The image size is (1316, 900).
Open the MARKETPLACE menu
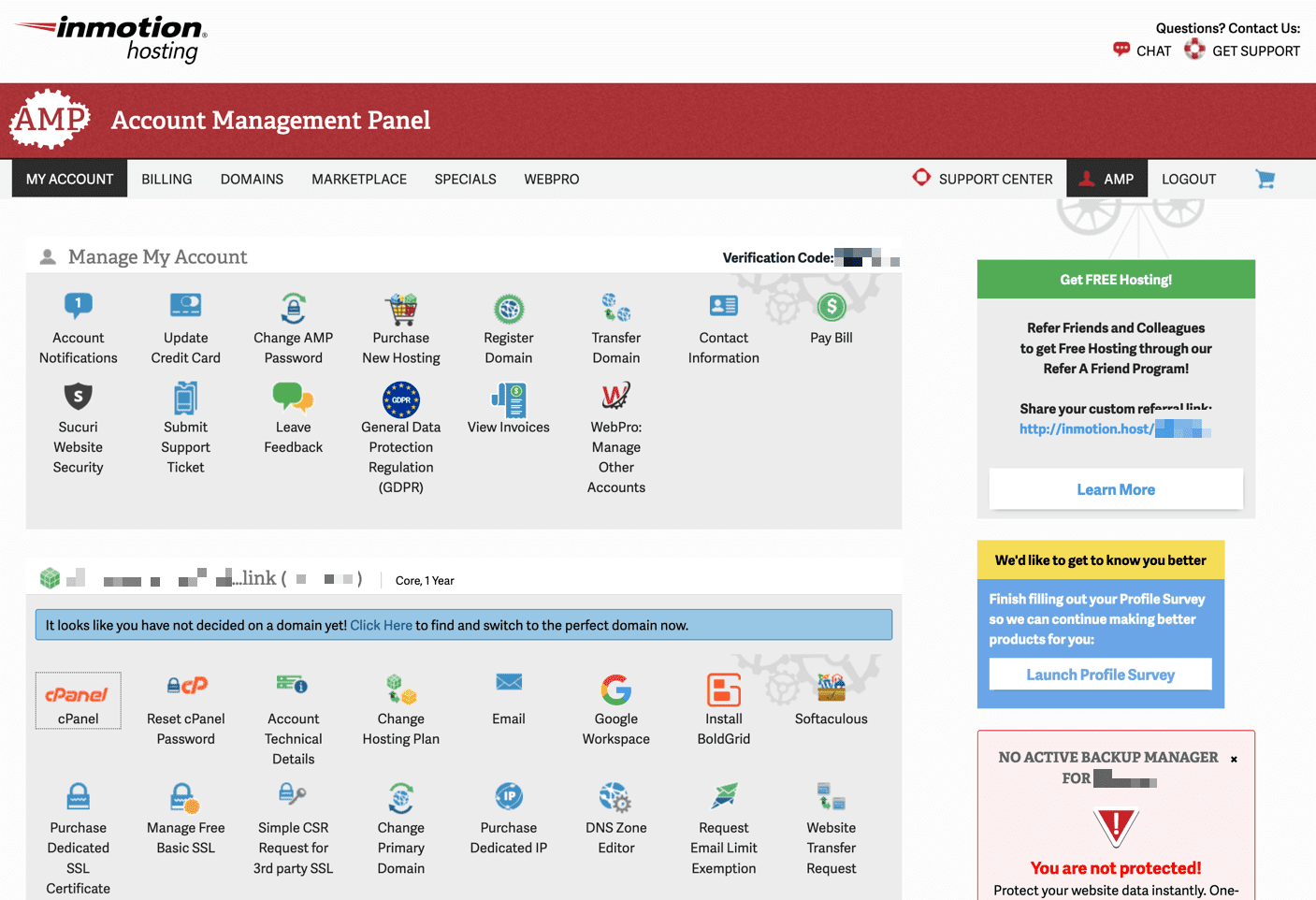pos(359,179)
